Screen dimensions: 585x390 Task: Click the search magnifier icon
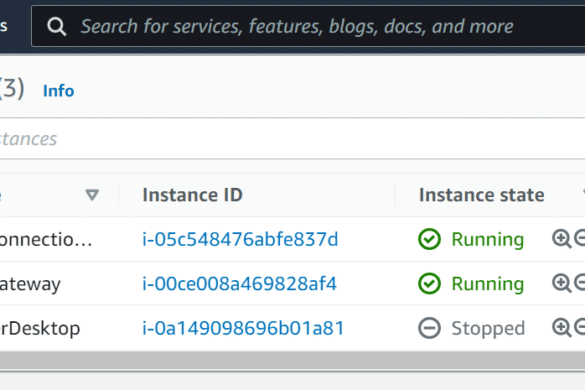point(57,27)
